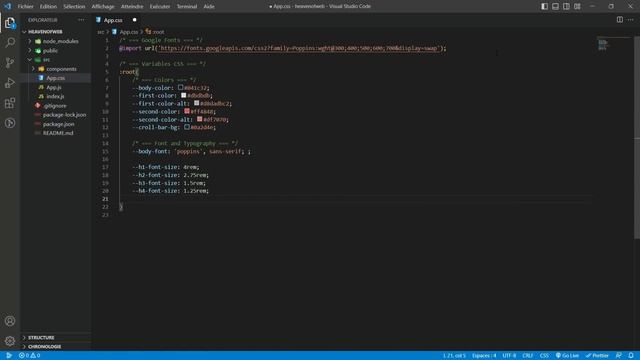Toggle secondary side bar layout icon
Viewport: 640px width, 360px height.
pos(567,6)
